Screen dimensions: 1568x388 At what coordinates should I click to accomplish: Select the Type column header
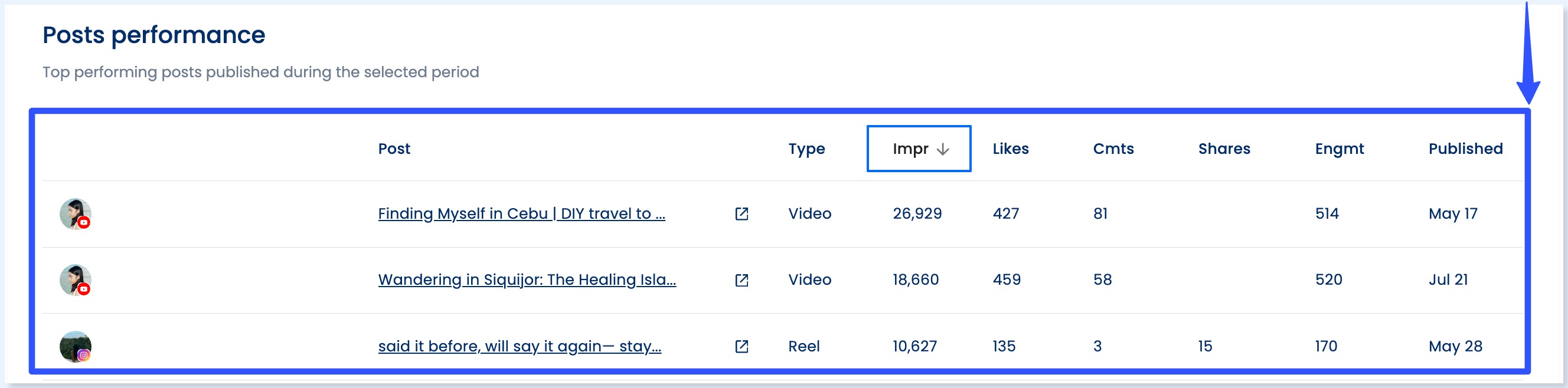click(806, 149)
